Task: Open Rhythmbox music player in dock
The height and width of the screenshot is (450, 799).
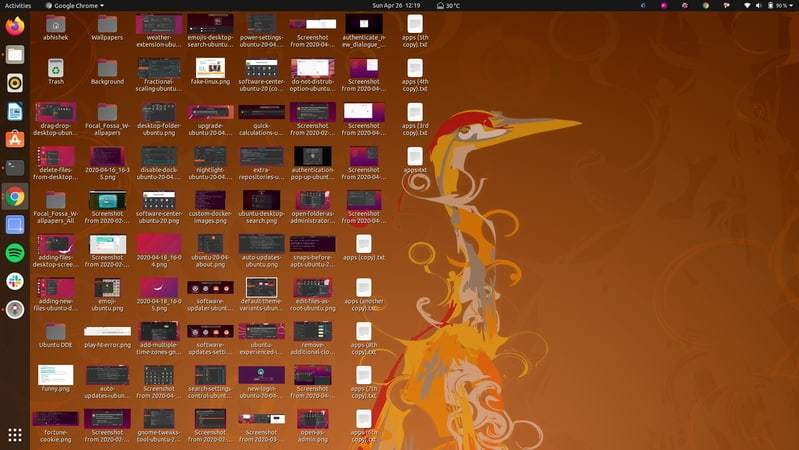Action: coord(14,83)
